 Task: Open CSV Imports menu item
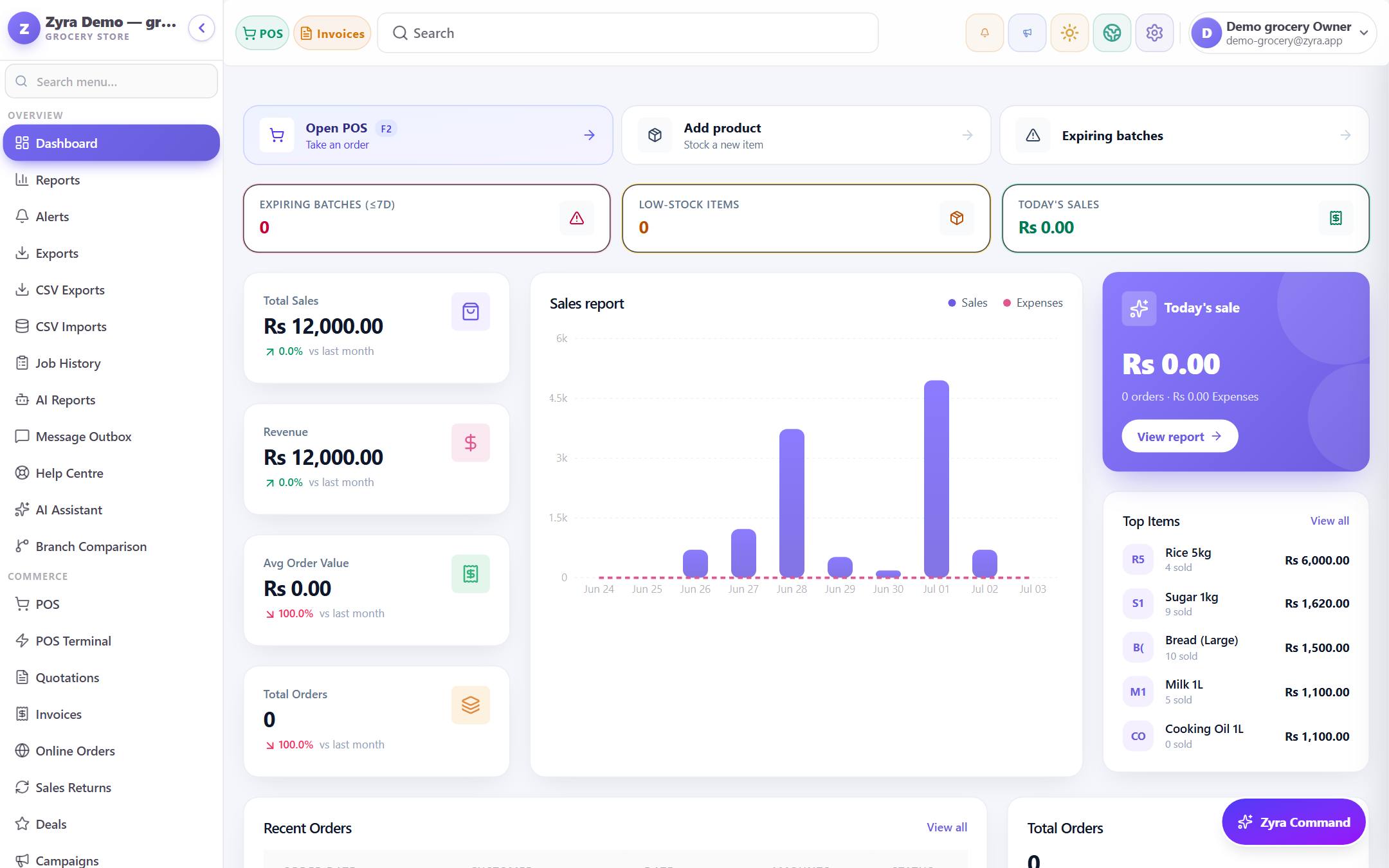111,327
